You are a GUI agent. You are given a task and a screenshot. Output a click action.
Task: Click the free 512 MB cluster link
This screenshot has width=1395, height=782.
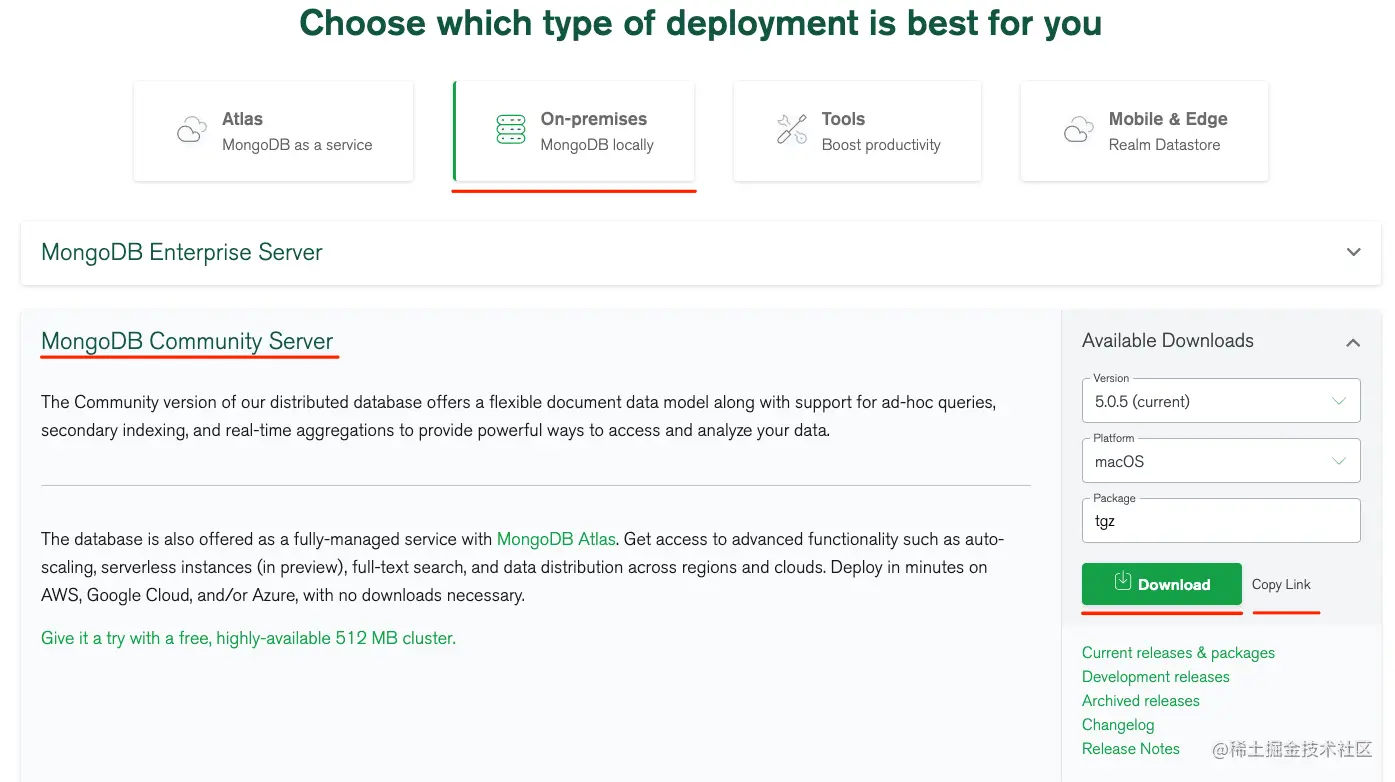(248, 638)
